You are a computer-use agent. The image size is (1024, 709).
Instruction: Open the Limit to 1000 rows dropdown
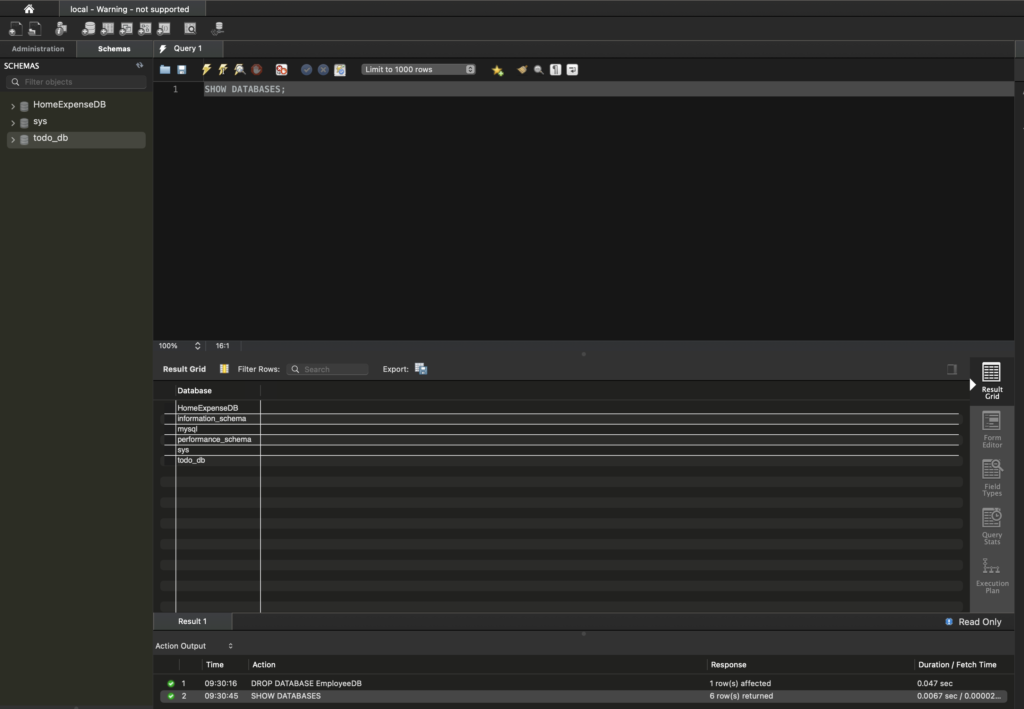point(418,70)
